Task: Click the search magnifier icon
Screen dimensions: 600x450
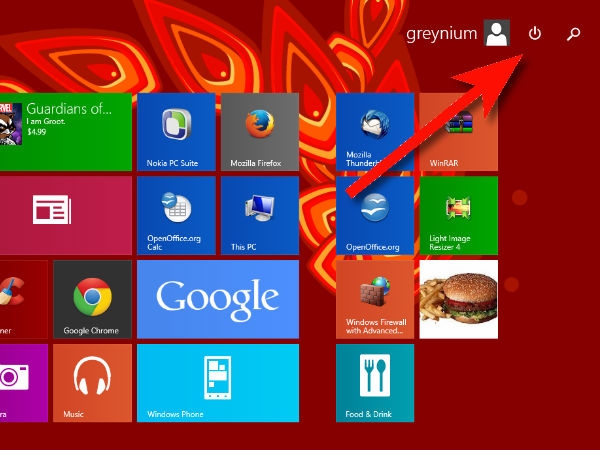Action: point(573,34)
